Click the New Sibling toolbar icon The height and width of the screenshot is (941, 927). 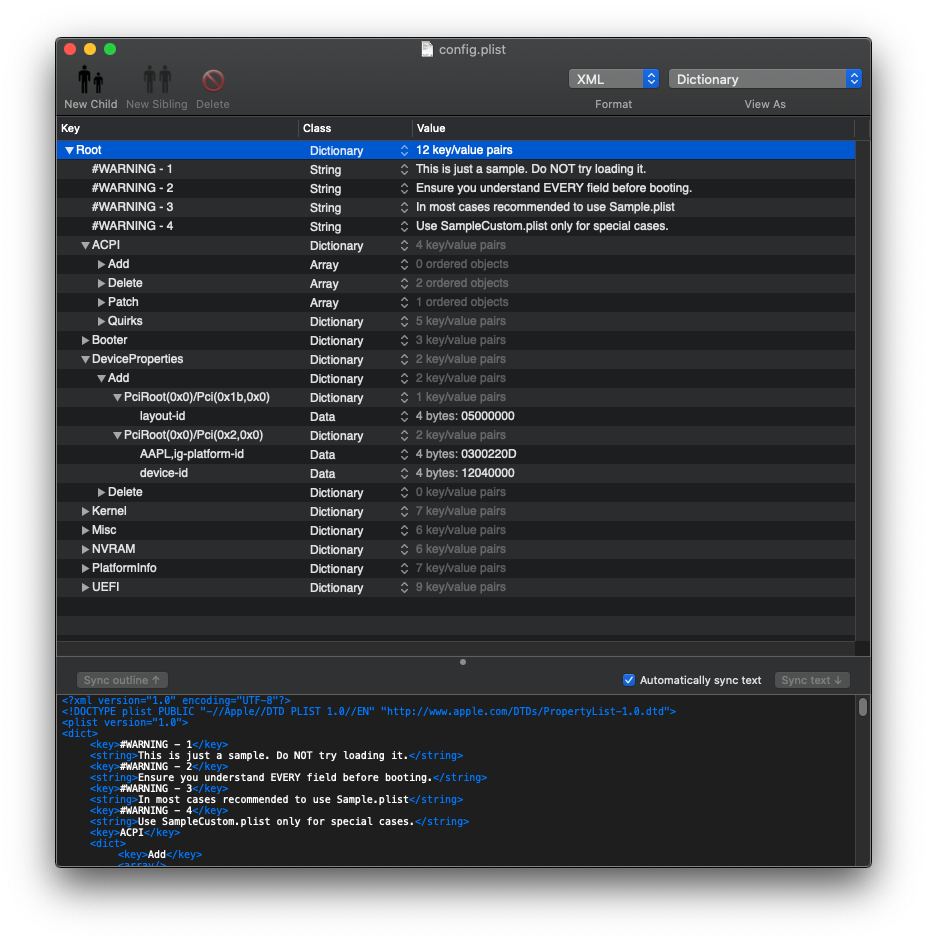tap(157, 81)
